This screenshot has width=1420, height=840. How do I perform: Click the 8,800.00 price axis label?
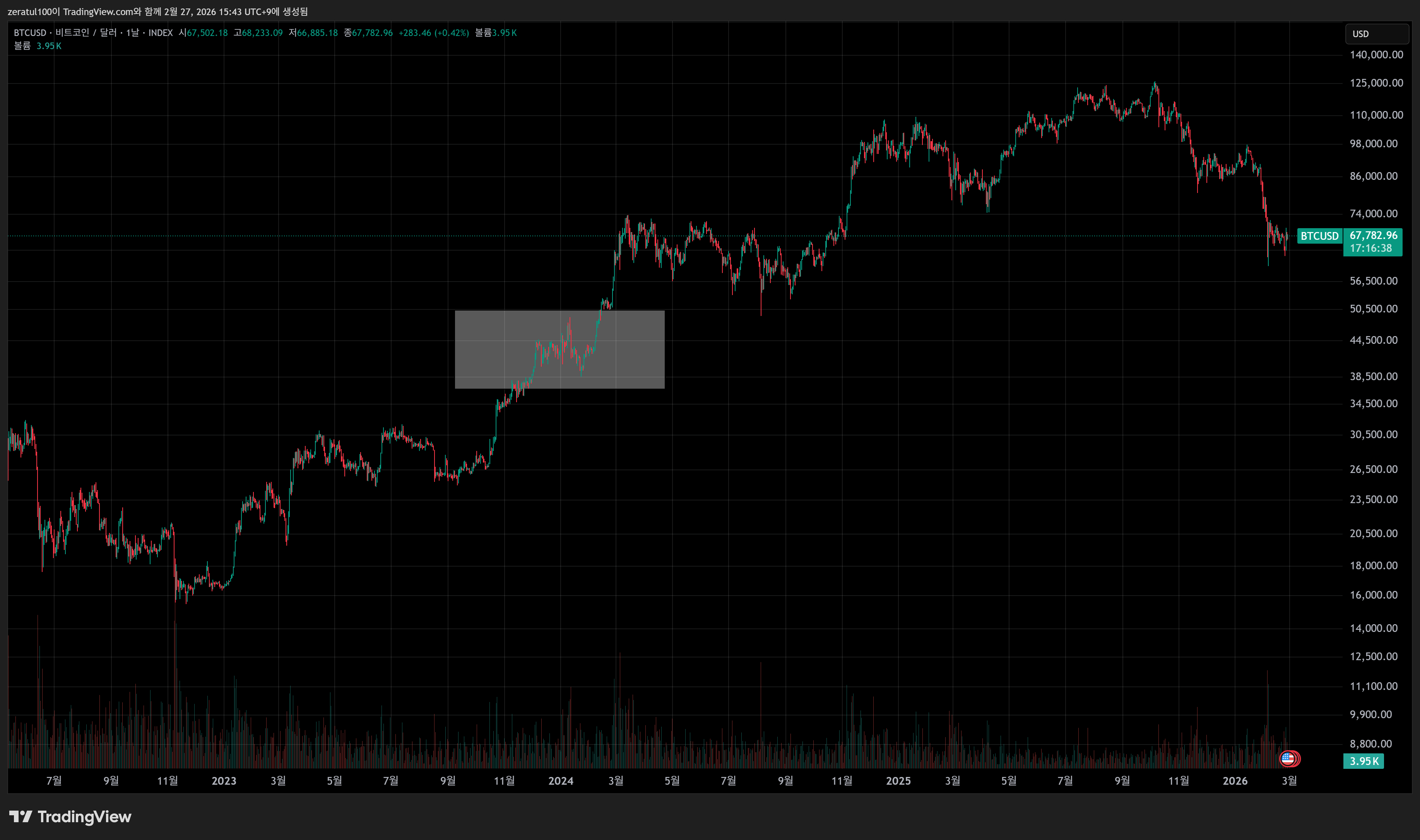[1371, 744]
